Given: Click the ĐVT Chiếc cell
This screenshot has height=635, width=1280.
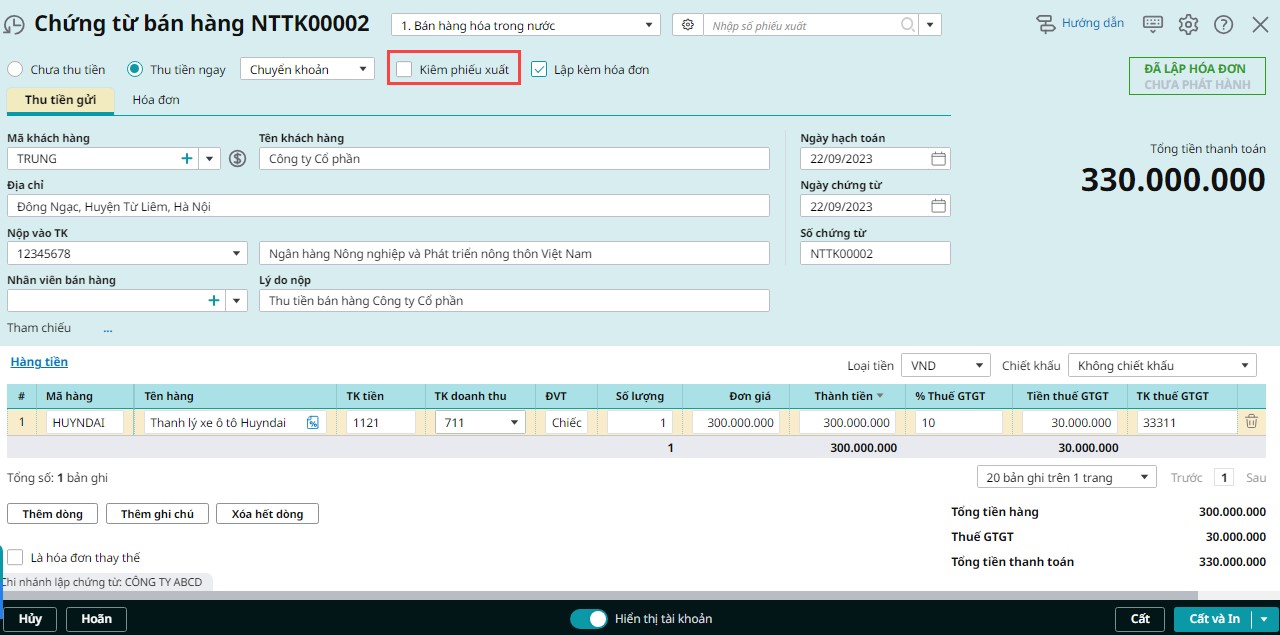Looking at the screenshot, I should [566, 423].
